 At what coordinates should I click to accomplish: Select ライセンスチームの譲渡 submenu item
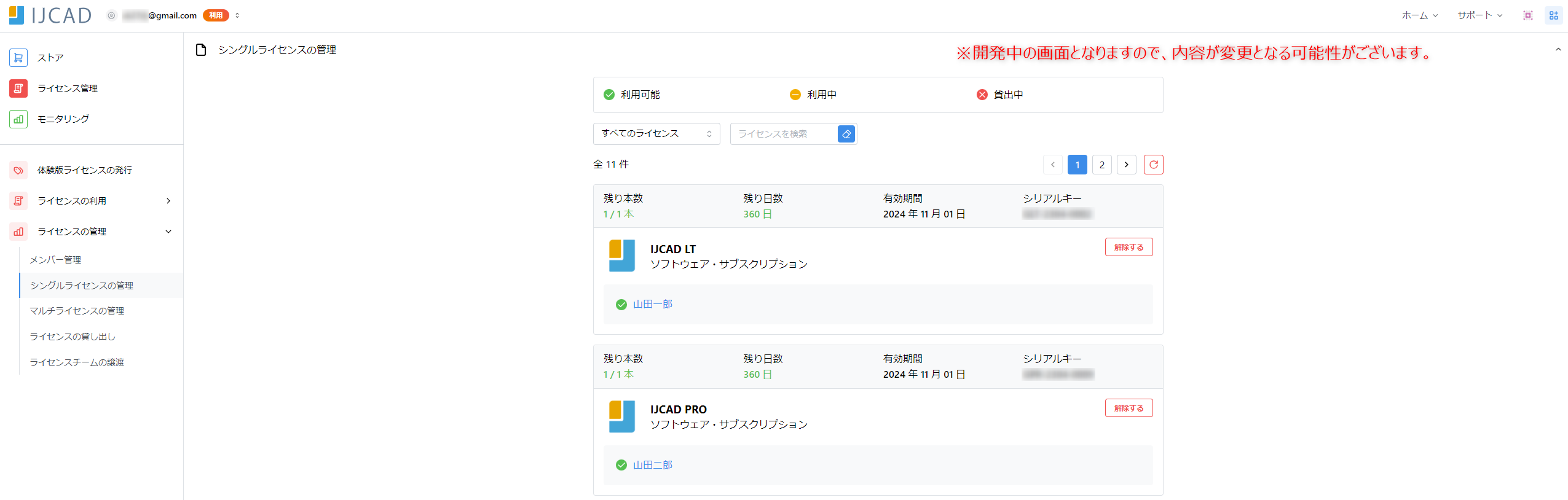click(x=101, y=362)
